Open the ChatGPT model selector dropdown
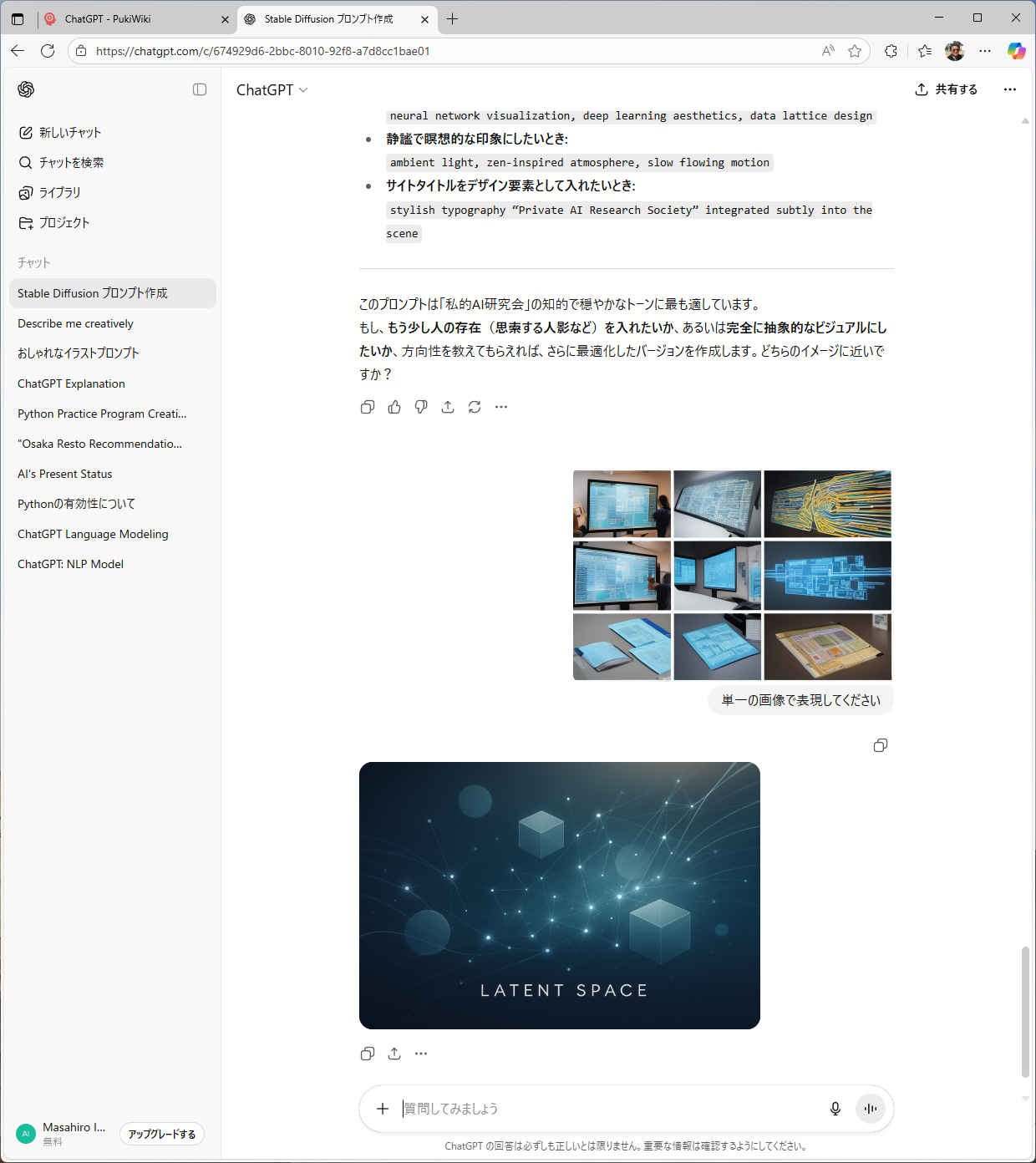 (x=271, y=89)
